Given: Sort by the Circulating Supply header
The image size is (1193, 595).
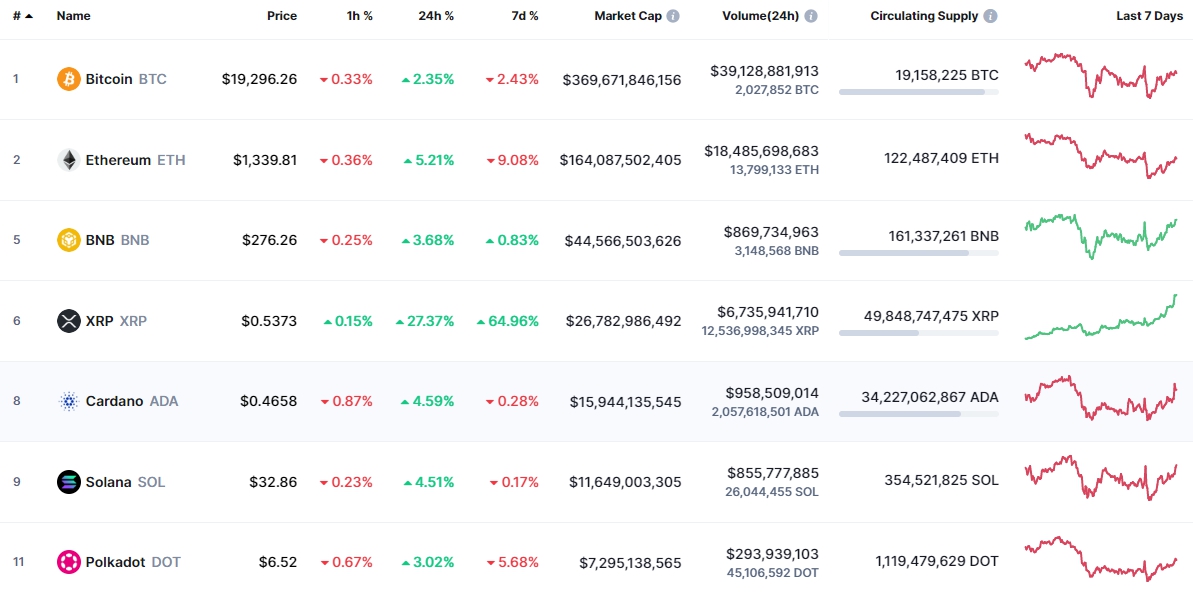Looking at the screenshot, I should click(x=924, y=16).
